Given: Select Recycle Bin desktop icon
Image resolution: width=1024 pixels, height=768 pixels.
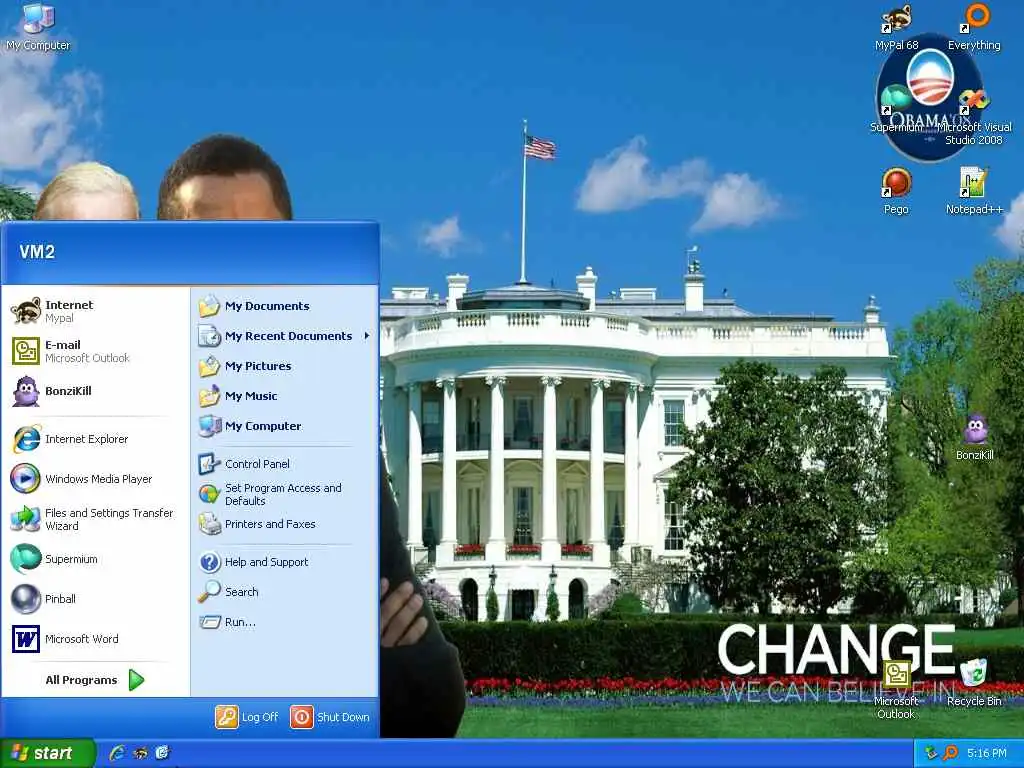Looking at the screenshot, I should click(974, 682).
